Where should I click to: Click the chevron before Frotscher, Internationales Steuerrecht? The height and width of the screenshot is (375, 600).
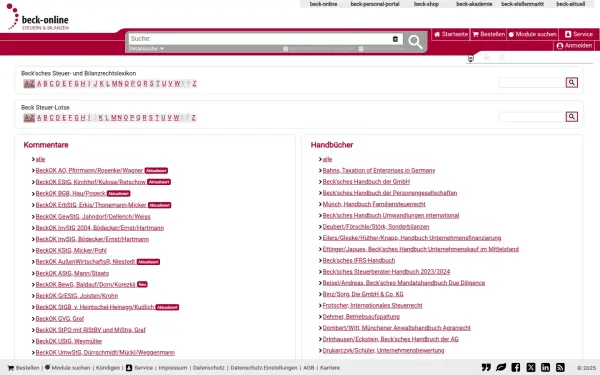click(x=320, y=305)
